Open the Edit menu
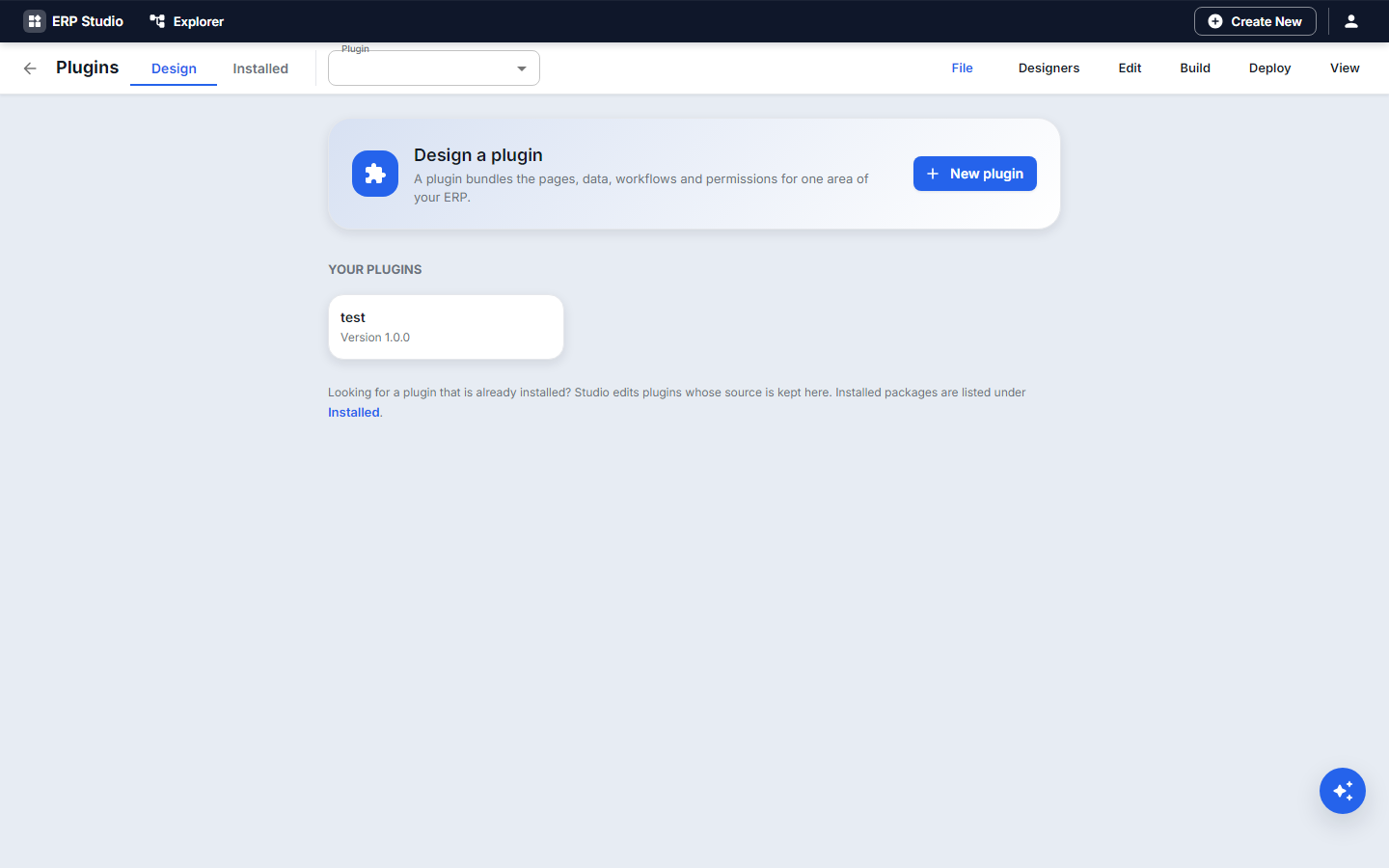Image resolution: width=1389 pixels, height=868 pixels. [x=1130, y=68]
